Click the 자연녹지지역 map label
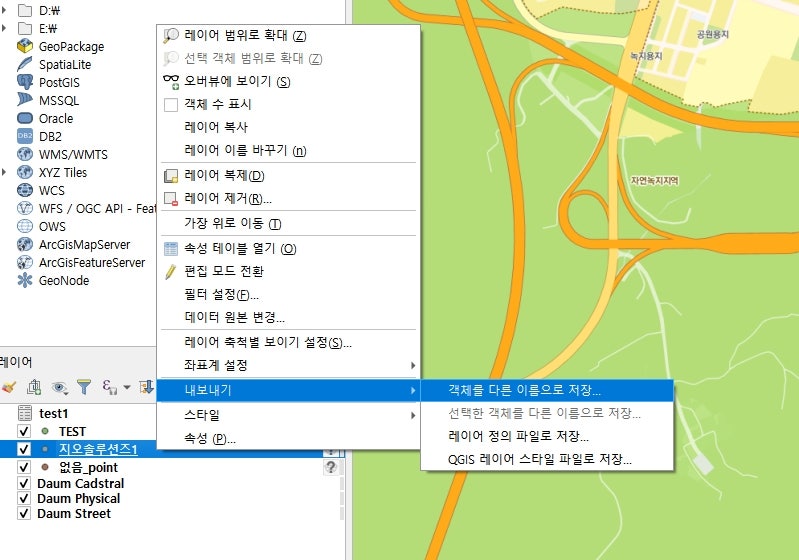The height and width of the screenshot is (560, 799). 654,180
